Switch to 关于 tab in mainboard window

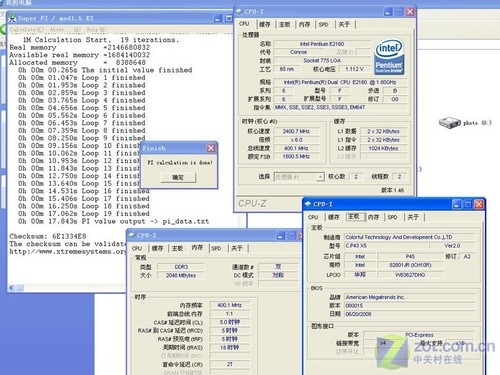click(413, 217)
